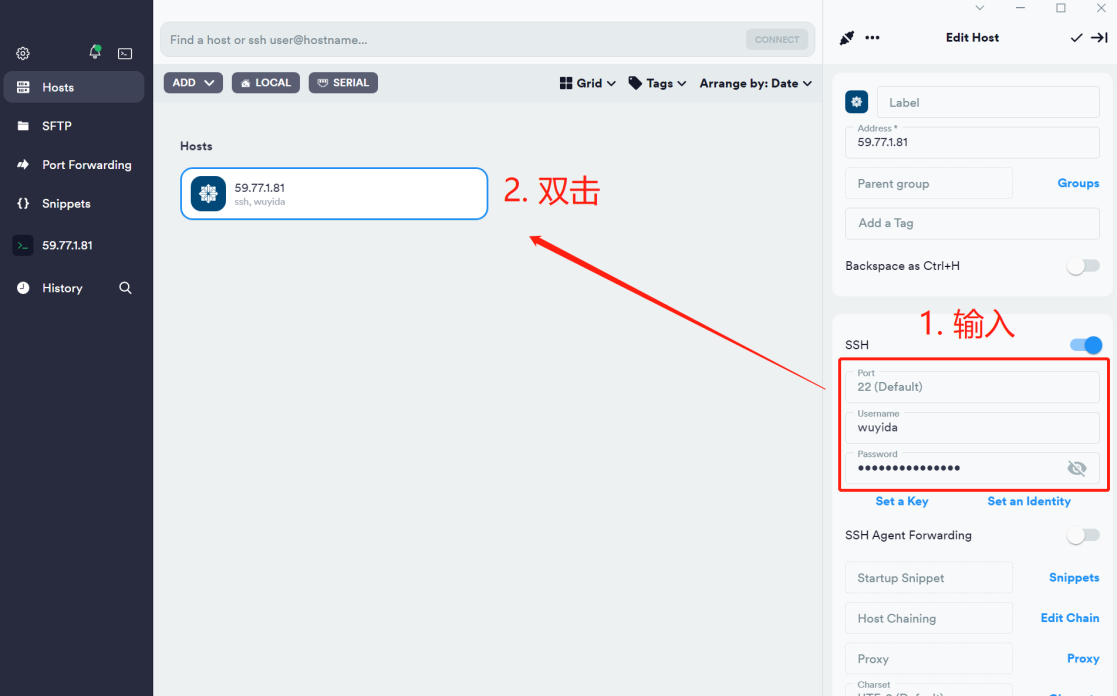Viewport: 1117px width, 696px height.
Task: Toggle the SSH switch off
Action: click(1086, 345)
